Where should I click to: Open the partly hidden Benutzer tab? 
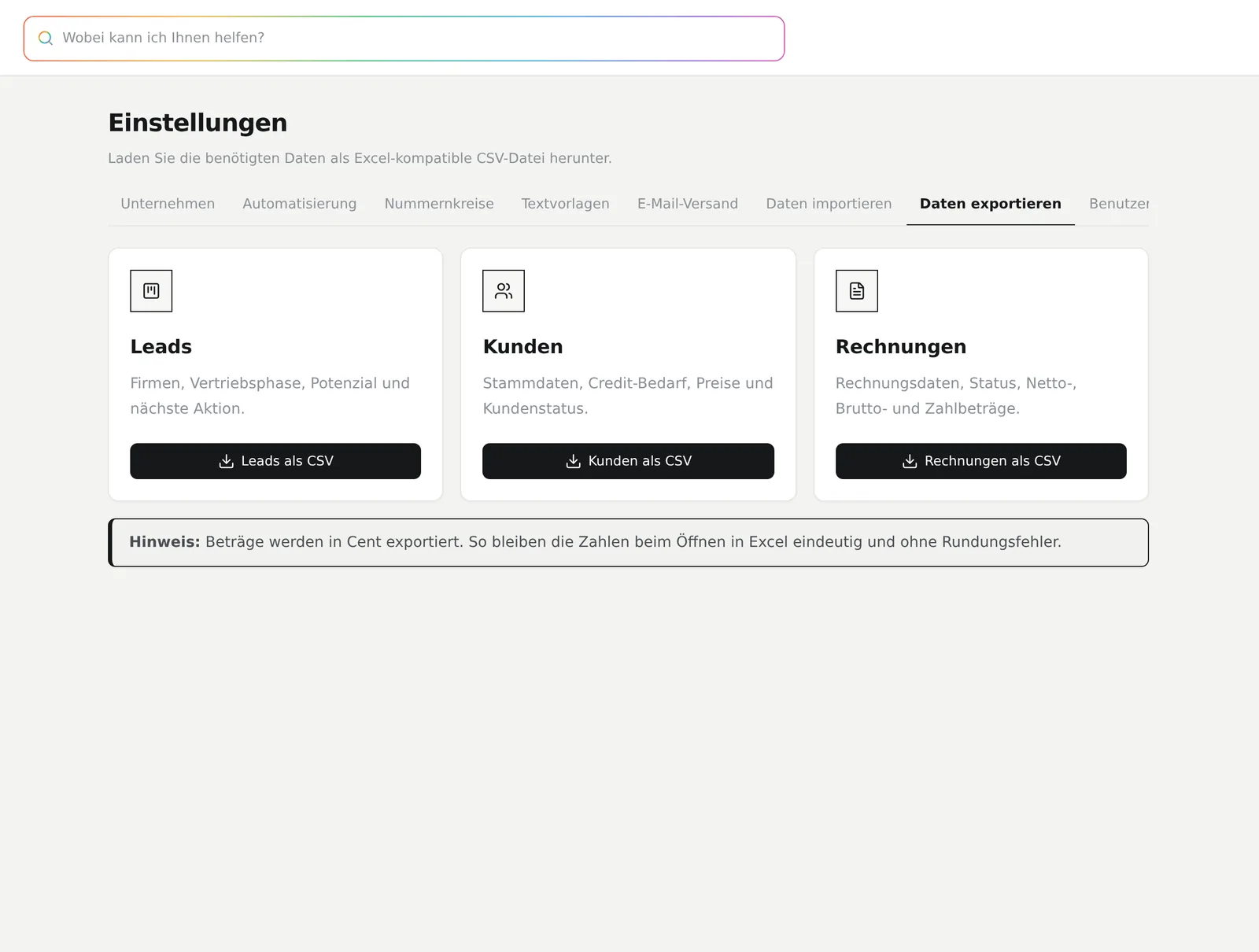coord(1119,204)
